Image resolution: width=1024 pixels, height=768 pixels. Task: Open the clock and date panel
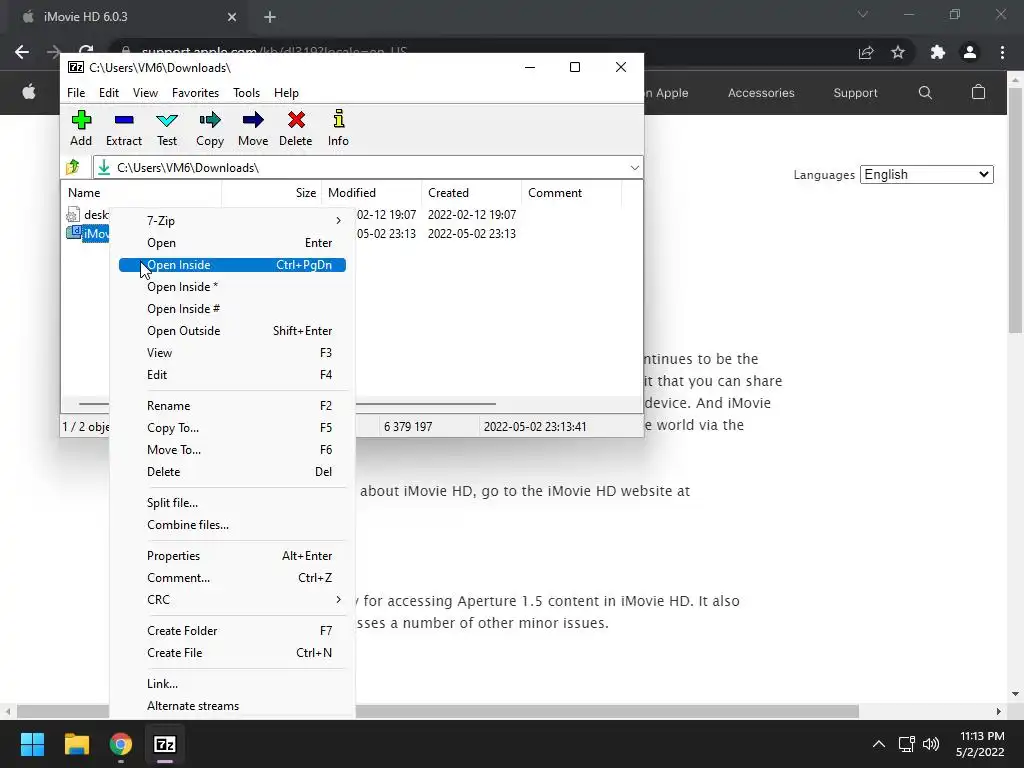click(980, 744)
